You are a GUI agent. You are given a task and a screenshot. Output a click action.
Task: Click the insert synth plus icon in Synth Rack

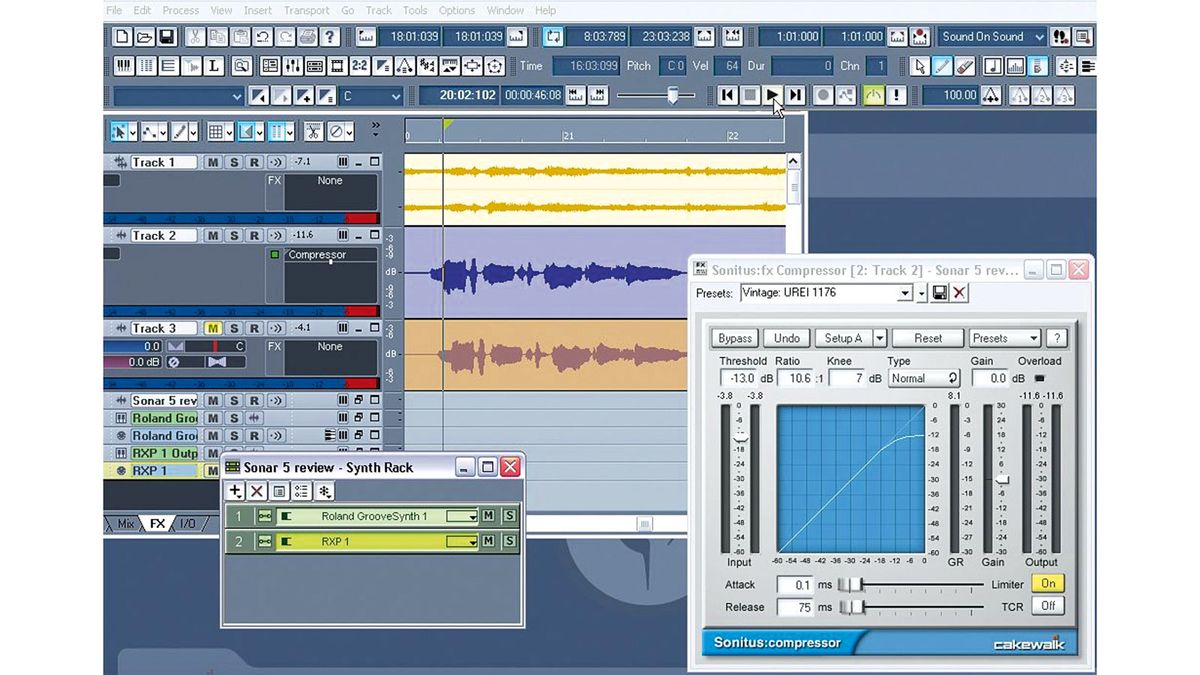click(234, 491)
